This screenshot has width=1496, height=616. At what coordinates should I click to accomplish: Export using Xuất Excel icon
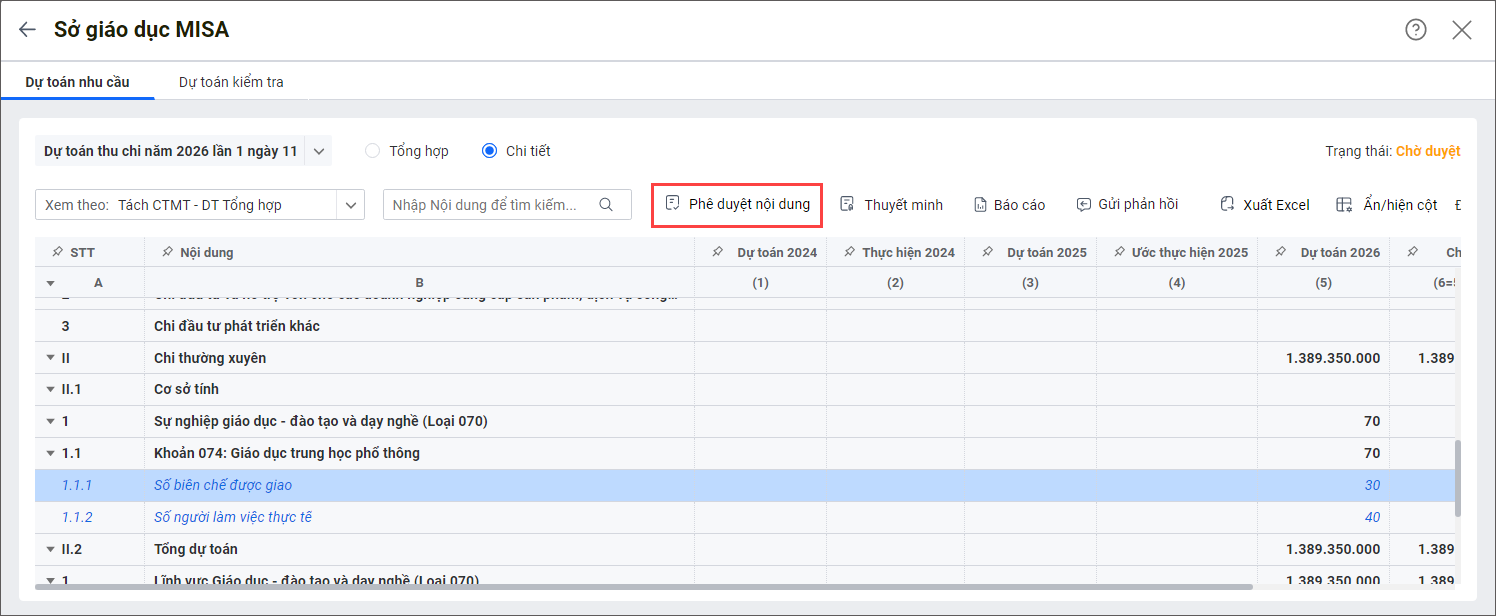[1227, 204]
